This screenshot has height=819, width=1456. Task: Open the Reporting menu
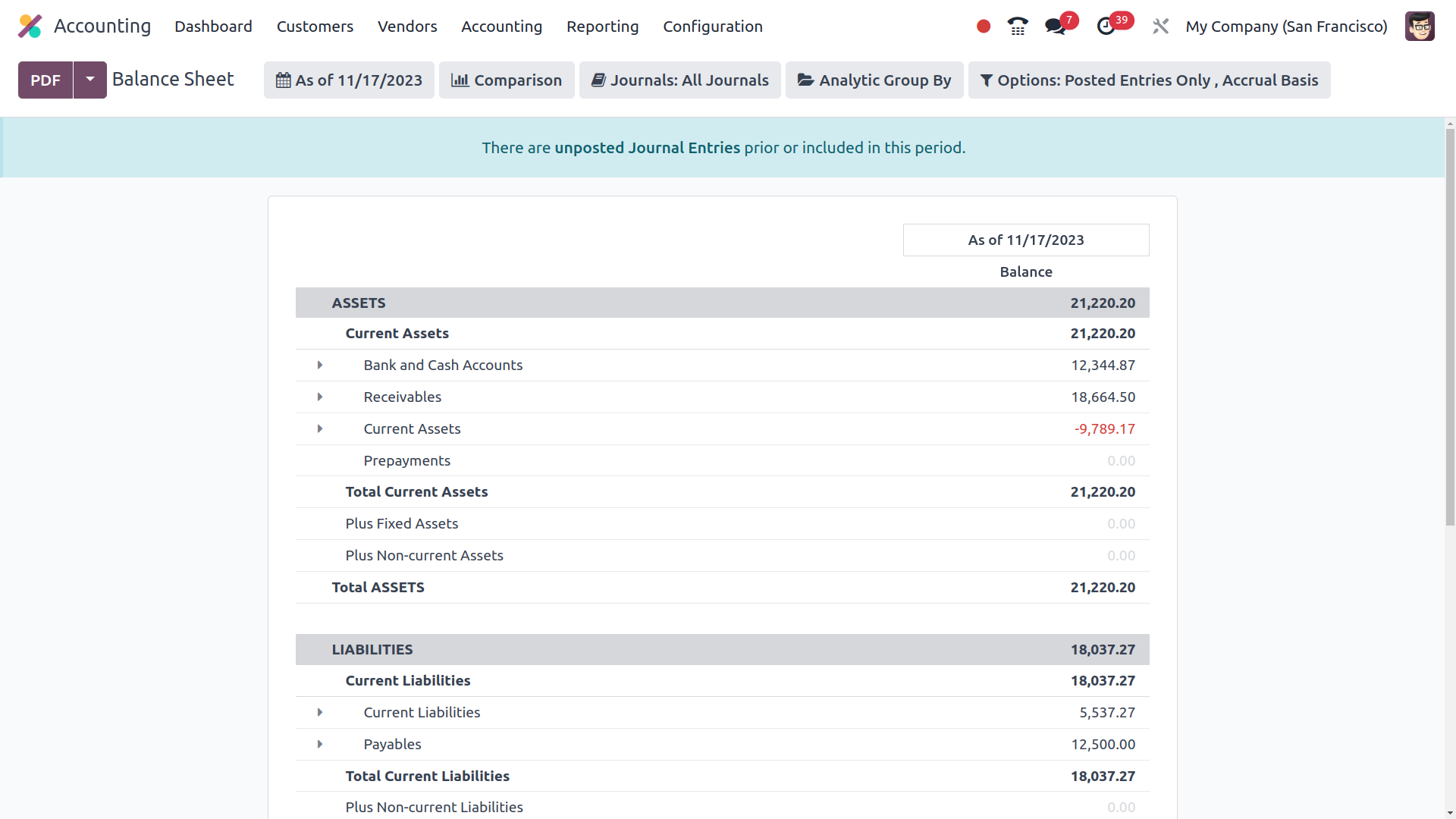(602, 26)
